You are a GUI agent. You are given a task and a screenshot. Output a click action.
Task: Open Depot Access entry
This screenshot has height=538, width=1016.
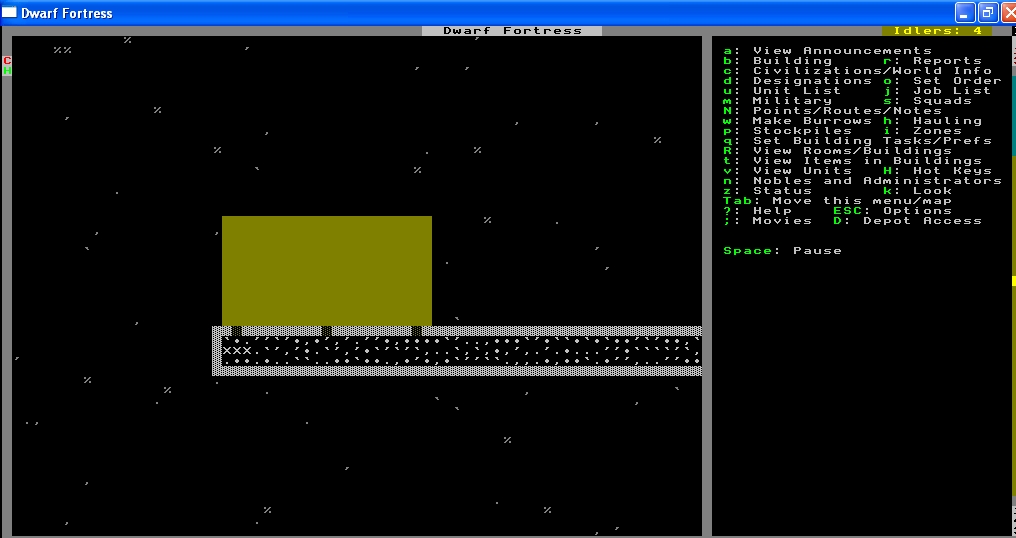[907, 221]
